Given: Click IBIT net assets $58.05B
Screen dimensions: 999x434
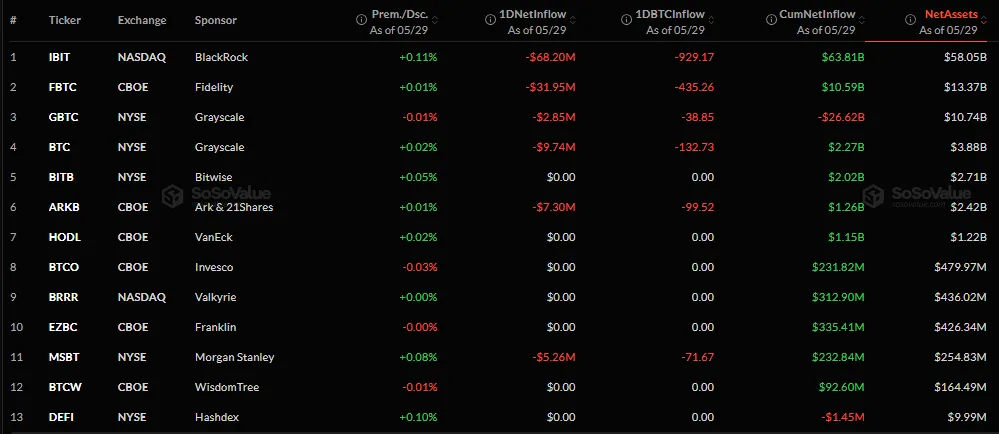Looking at the screenshot, I should 965,57.
